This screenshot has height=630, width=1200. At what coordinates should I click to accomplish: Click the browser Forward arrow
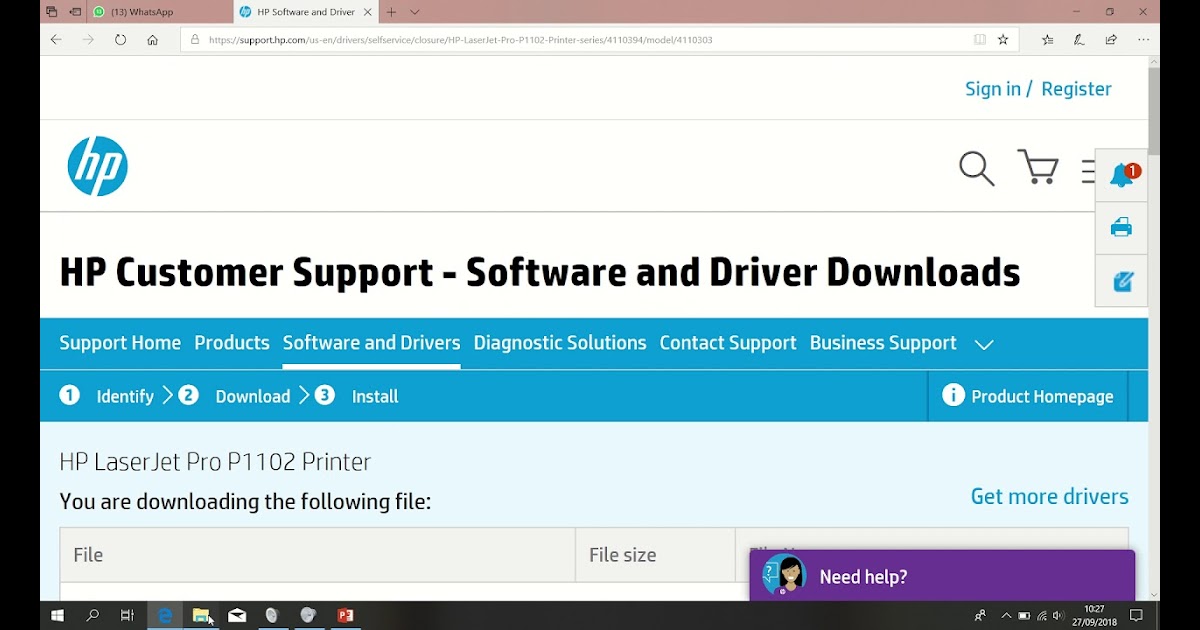(x=88, y=40)
